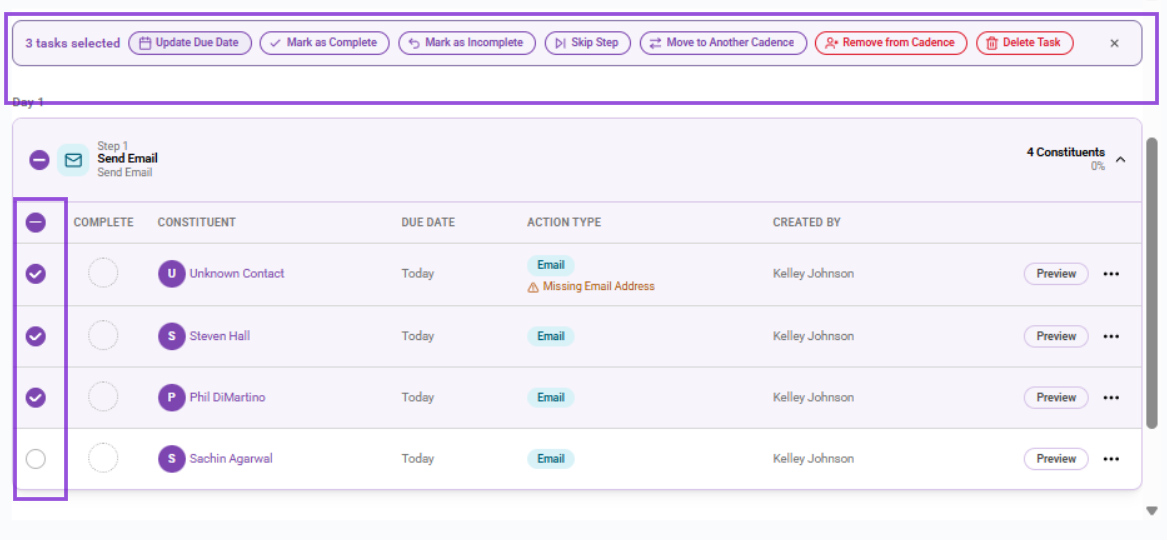Image resolution: width=1167 pixels, height=540 pixels.
Task: Dismiss the bulk selection bar with X
Action: pos(1114,43)
